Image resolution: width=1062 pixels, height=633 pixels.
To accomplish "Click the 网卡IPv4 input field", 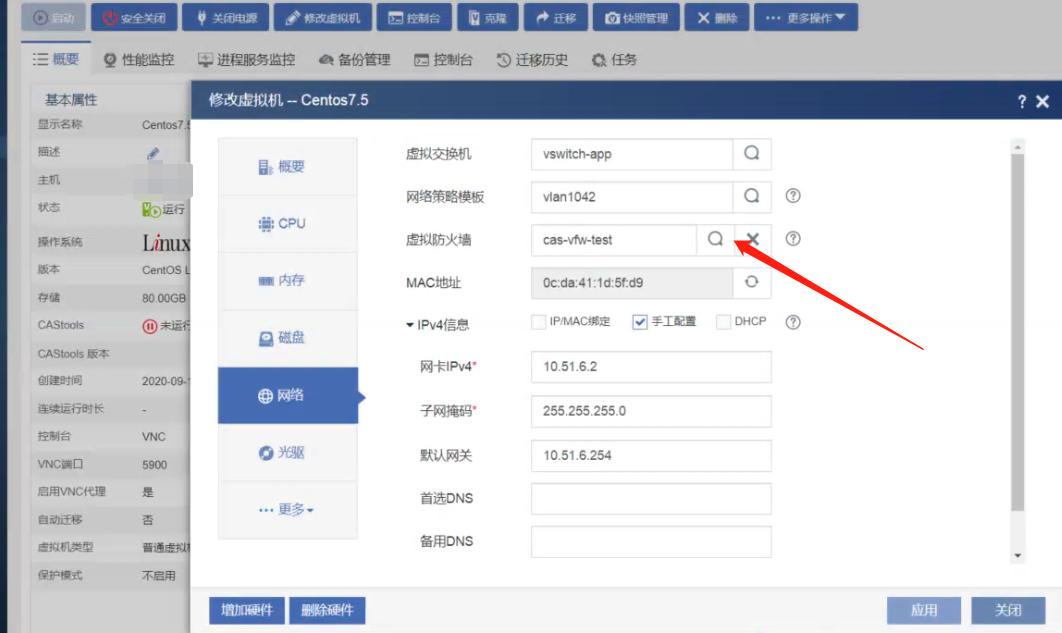I will (x=651, y=367).
